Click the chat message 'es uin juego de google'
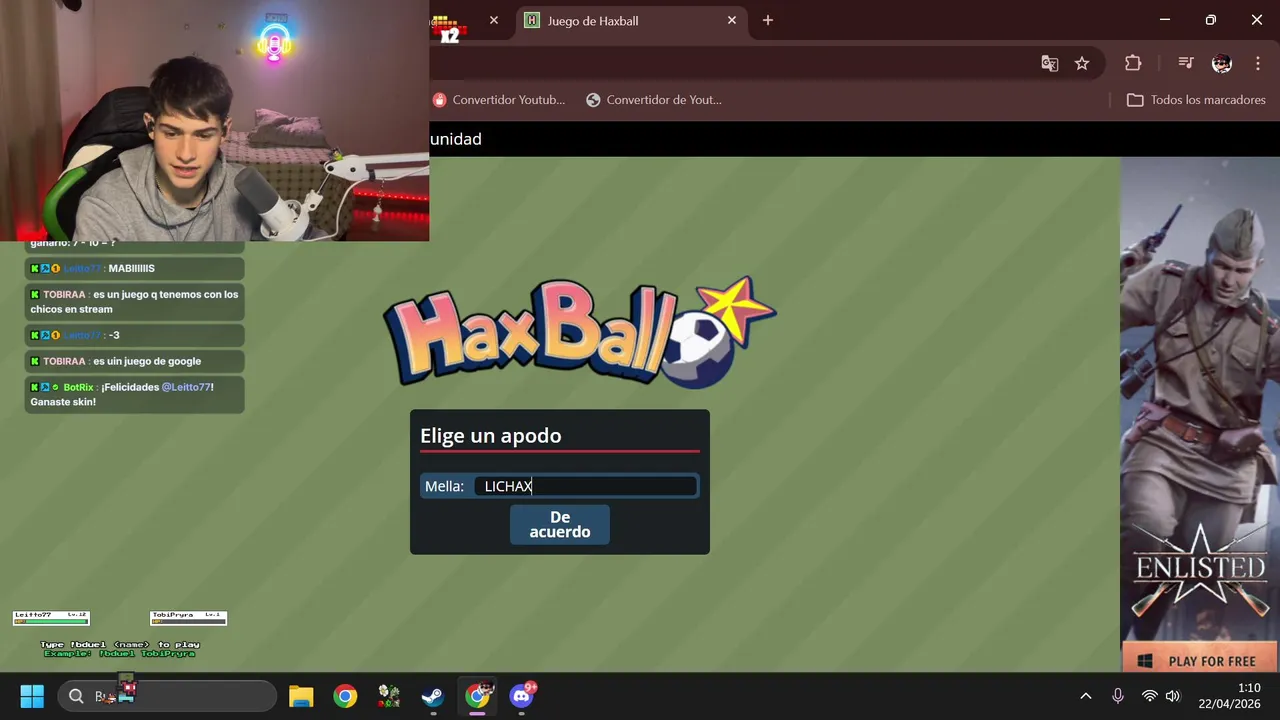Image resolution: width=1280 pixels, height=720 pixels. (x=134, y=361)
